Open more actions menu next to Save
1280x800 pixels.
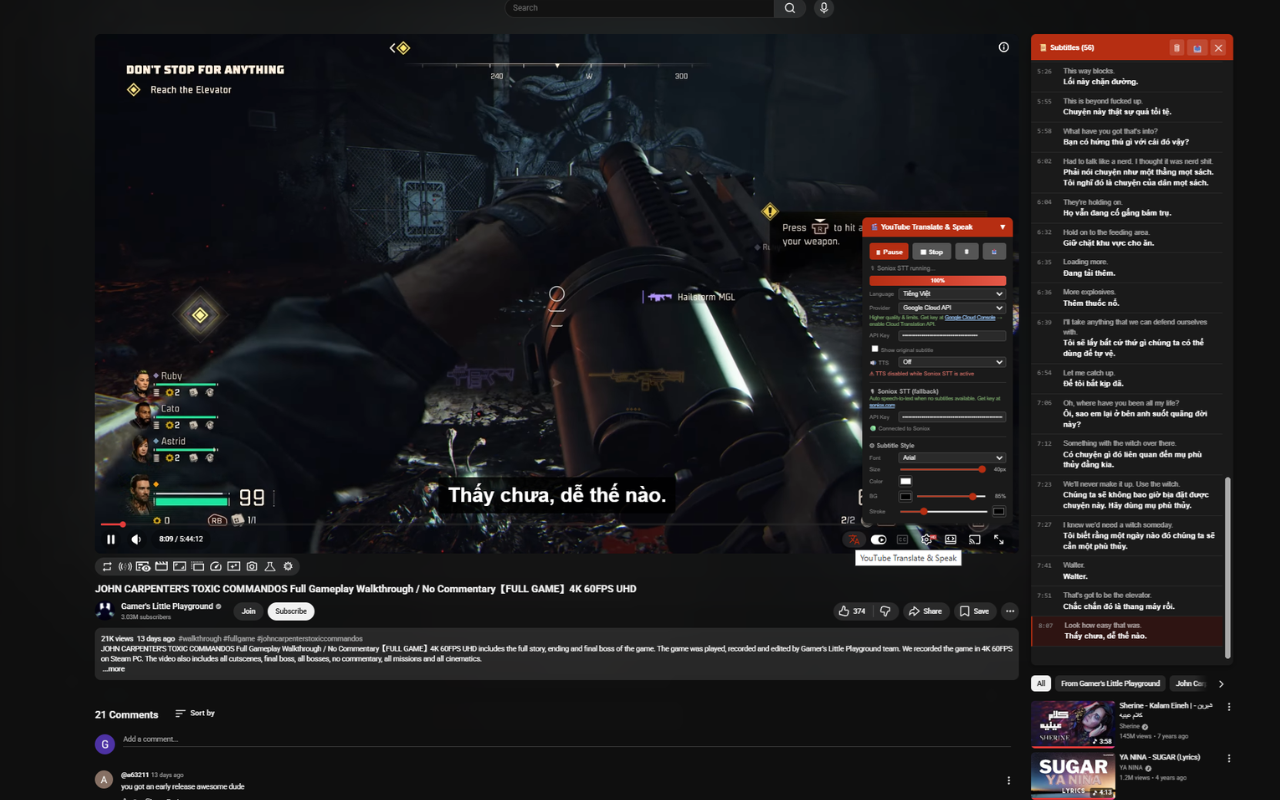click(x=1010, y=611)
